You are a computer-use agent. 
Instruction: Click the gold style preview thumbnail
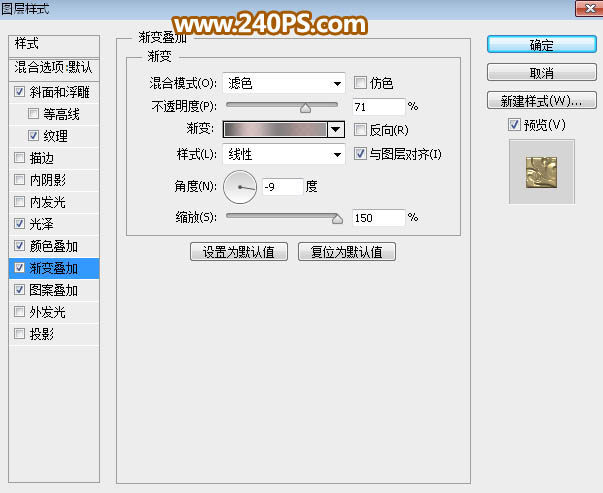click(x=541, y=172)
